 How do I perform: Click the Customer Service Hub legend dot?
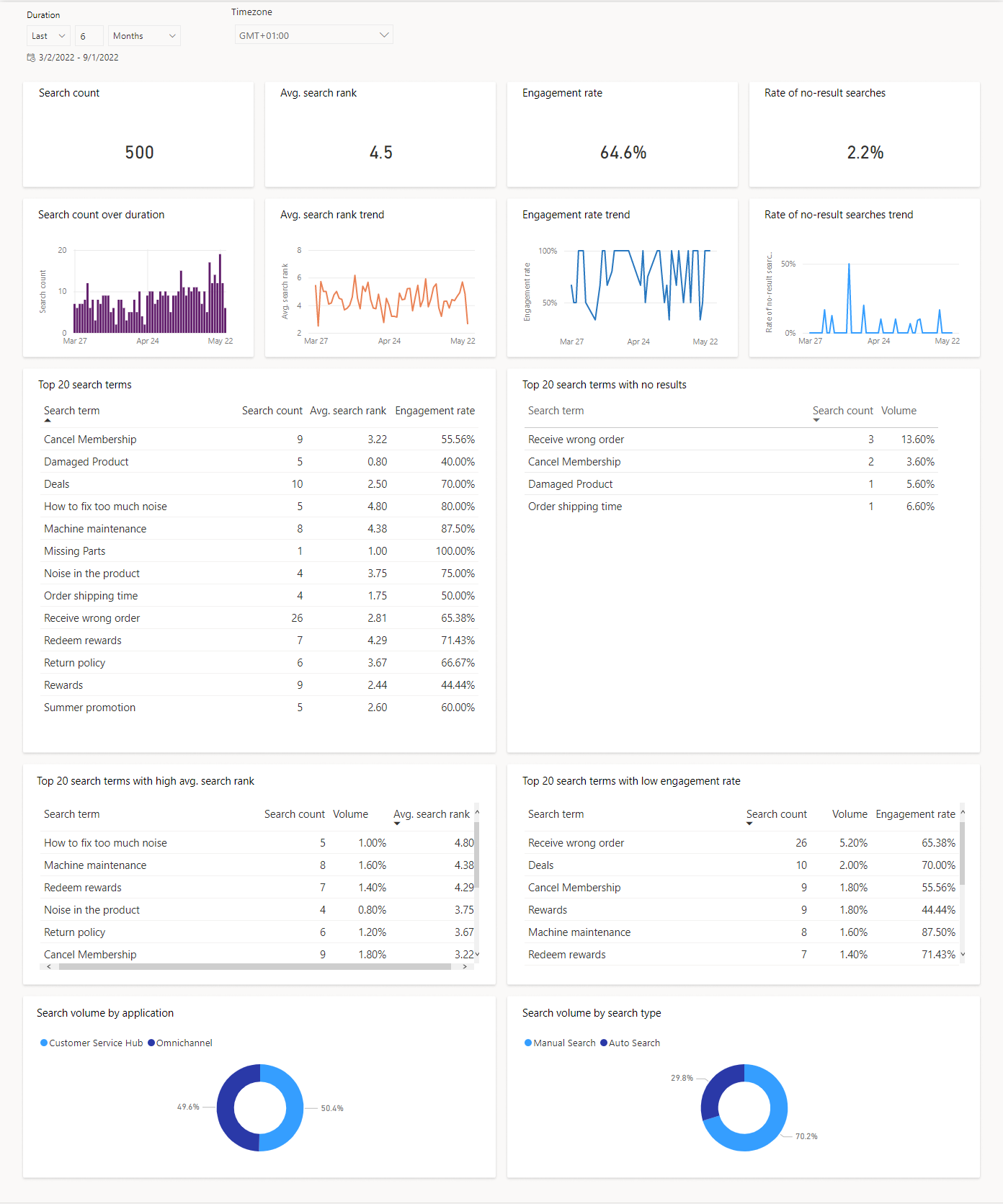click(44, 1043)
